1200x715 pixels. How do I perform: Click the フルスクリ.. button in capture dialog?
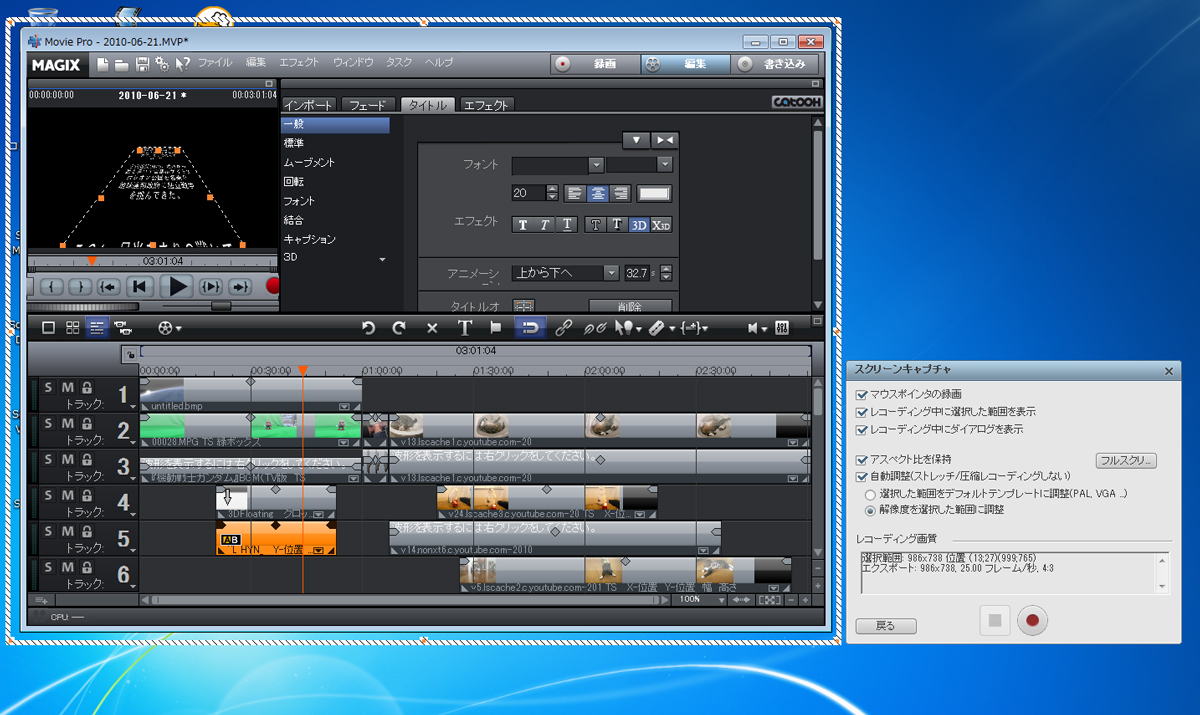(1126, 461)
